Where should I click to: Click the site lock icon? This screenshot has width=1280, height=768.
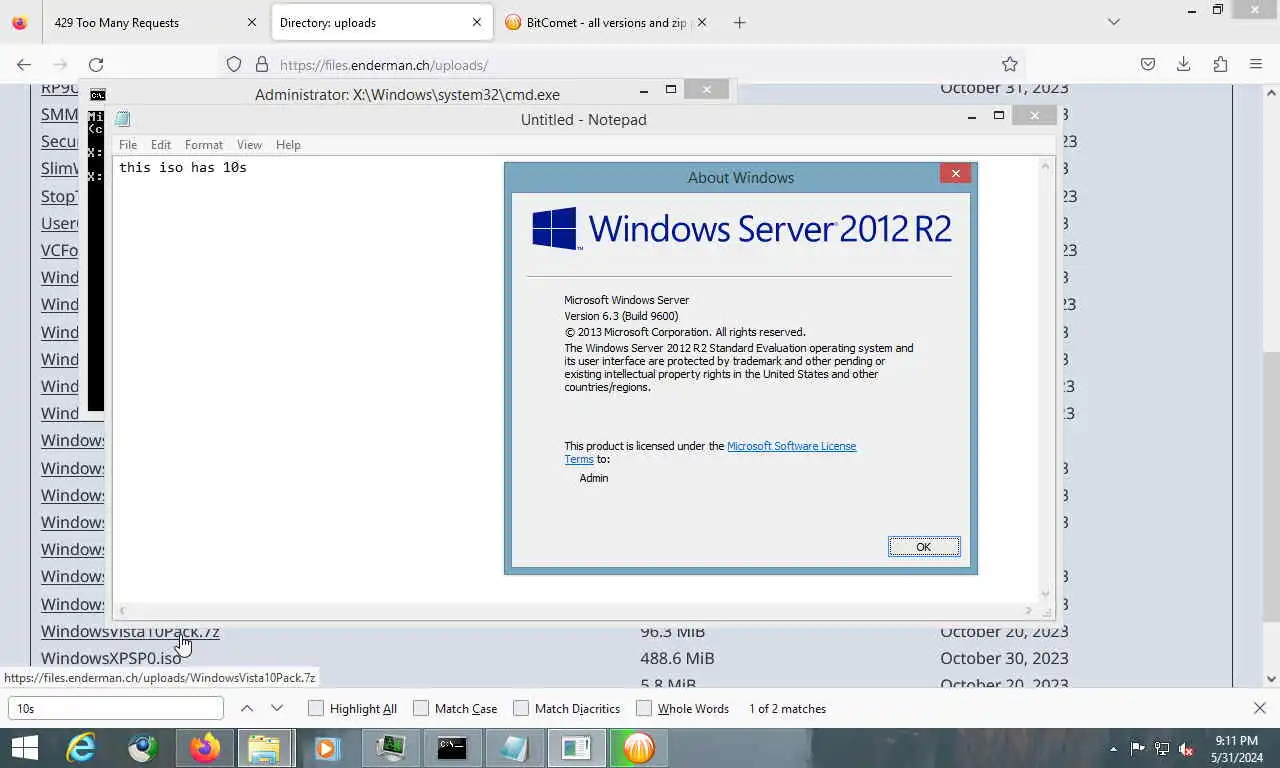tap(262, 64)
